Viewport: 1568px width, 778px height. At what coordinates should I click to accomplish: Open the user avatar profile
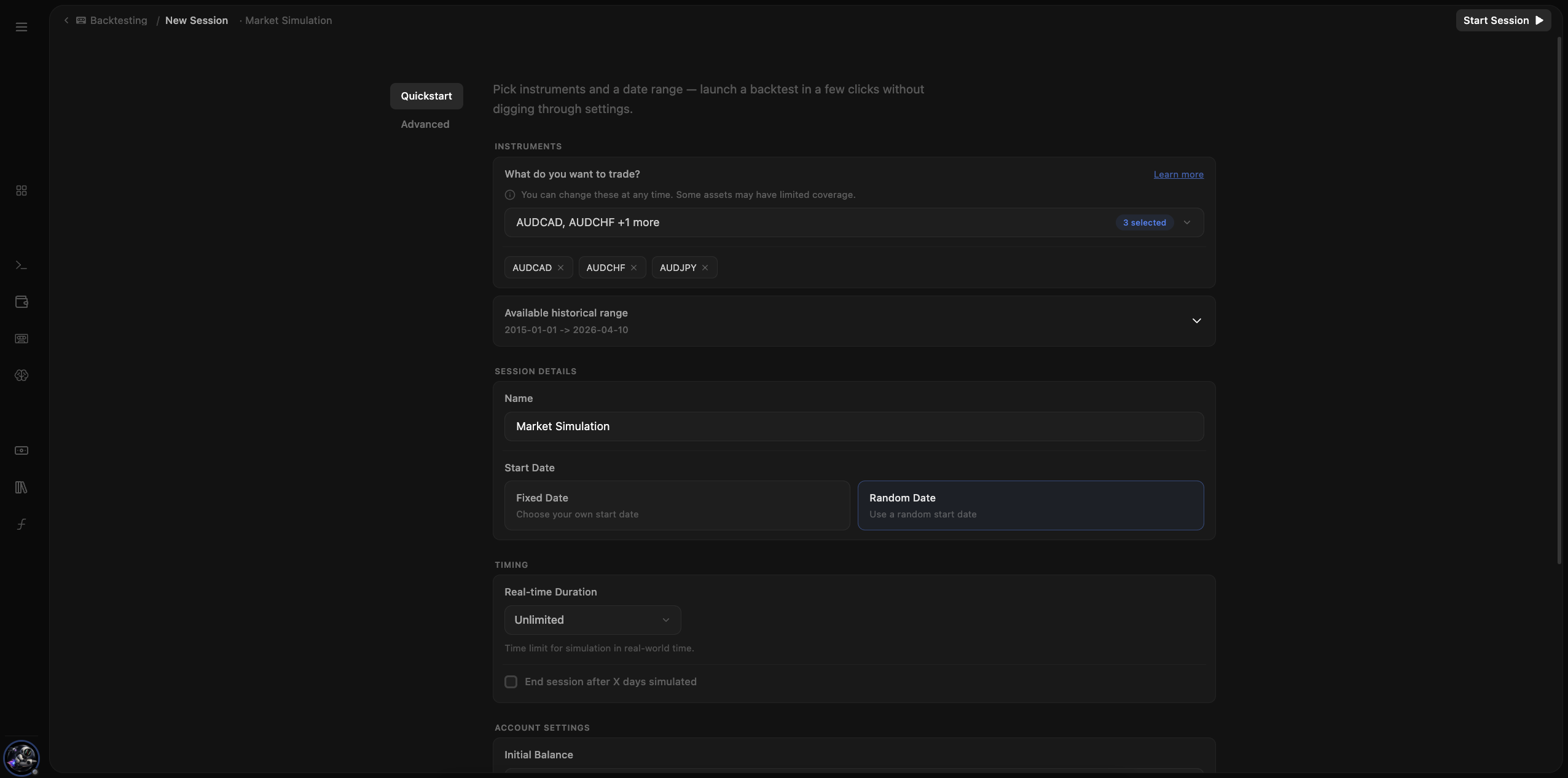pos(22,758)
